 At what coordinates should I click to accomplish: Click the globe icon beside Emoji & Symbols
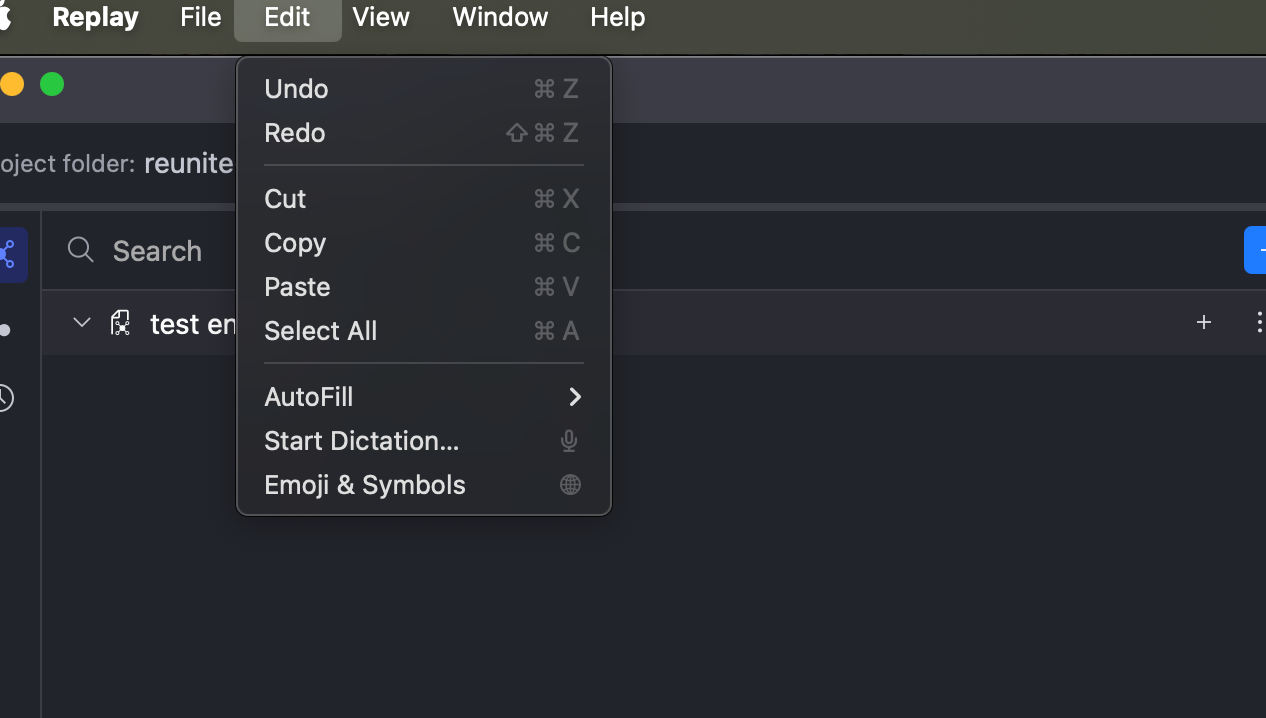coord(570,485)
